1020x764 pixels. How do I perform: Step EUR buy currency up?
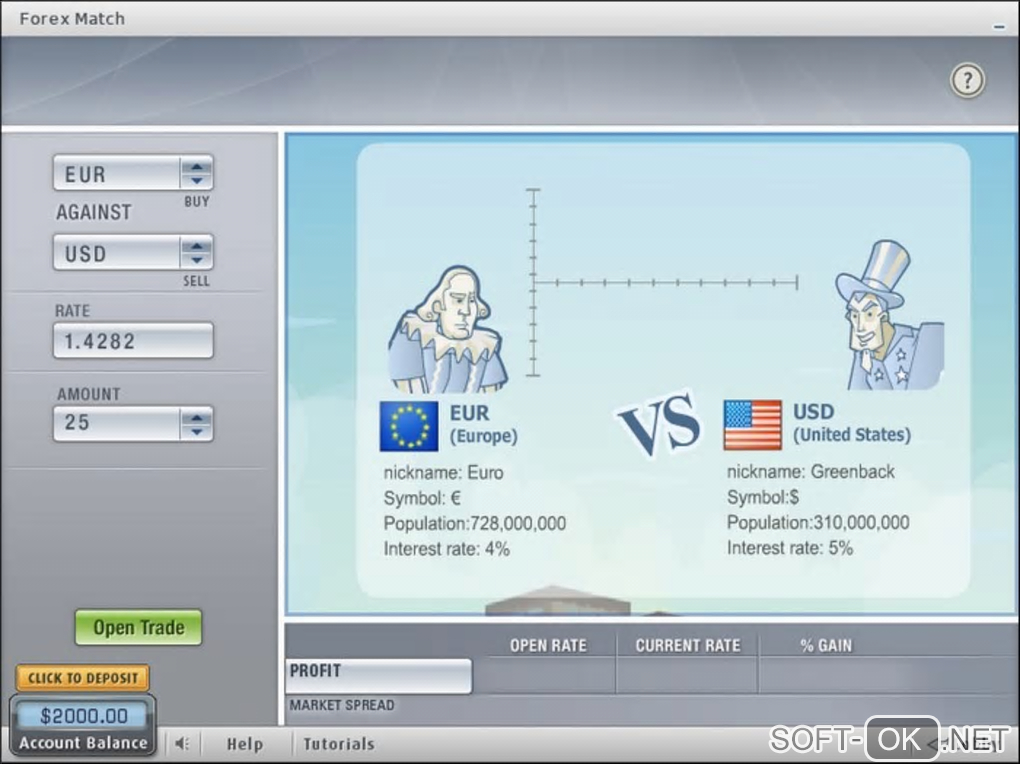coord(196,167)
